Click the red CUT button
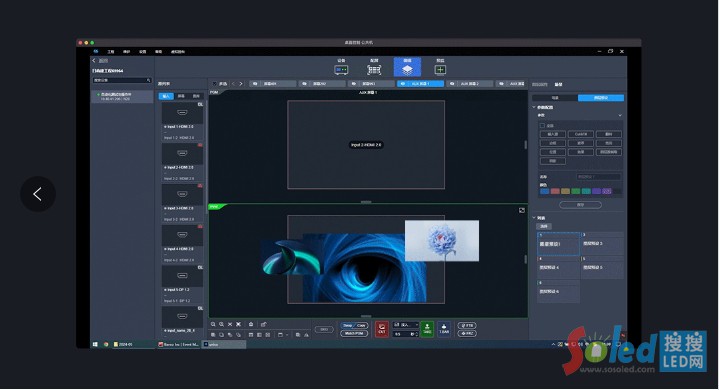The width and height of the screenshot is (719, 390). tap(382, 329)
